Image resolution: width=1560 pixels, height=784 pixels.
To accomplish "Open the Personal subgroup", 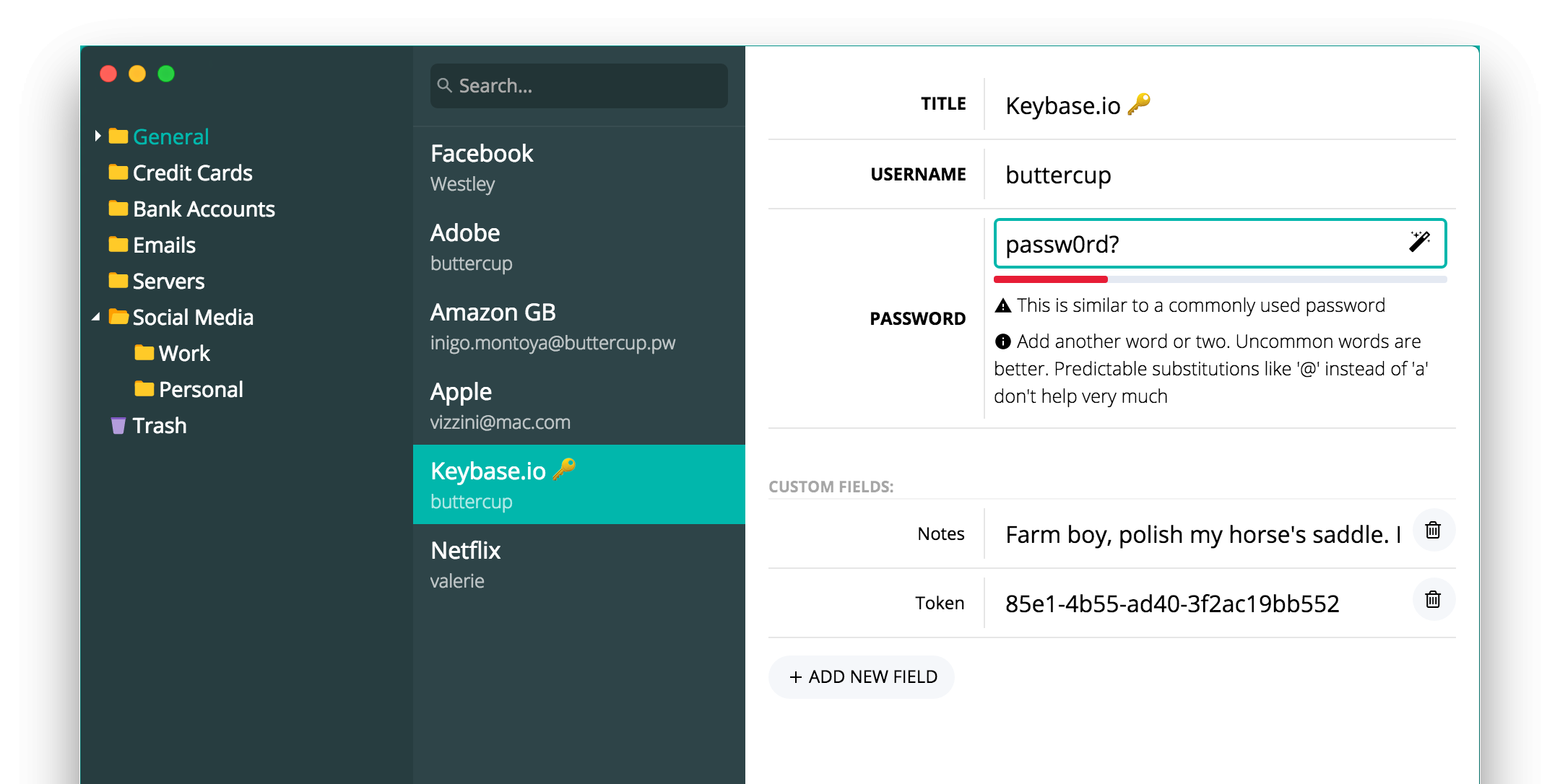I will [201, 390].
